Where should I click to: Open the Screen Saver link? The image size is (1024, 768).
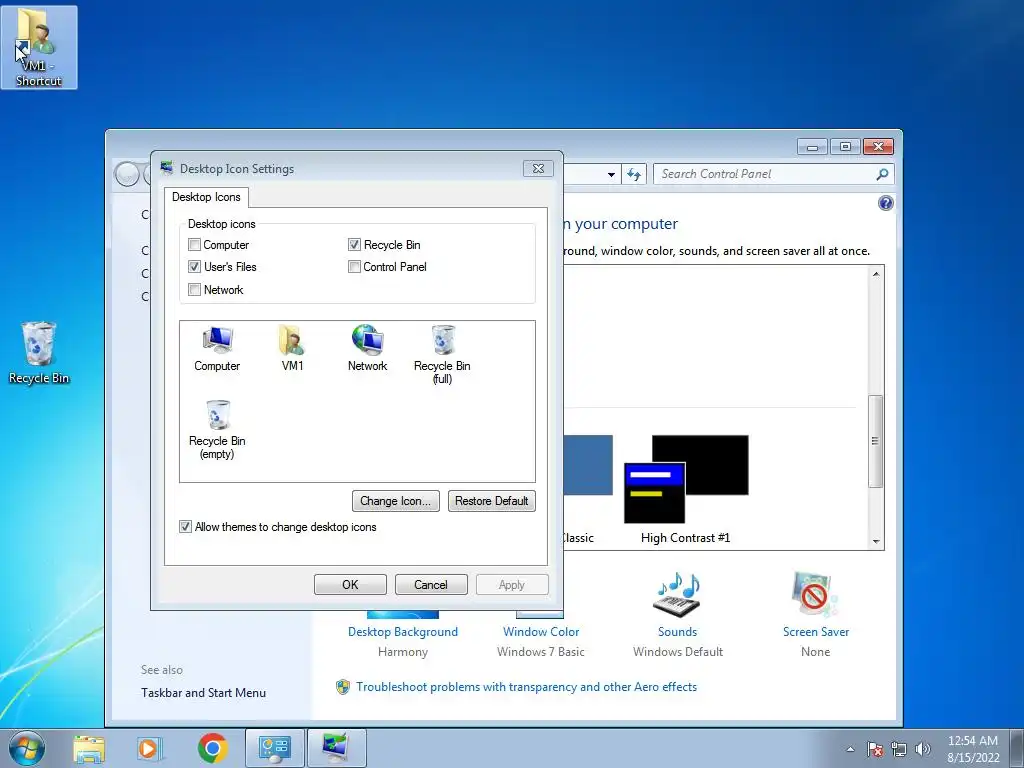click(816, 632)
